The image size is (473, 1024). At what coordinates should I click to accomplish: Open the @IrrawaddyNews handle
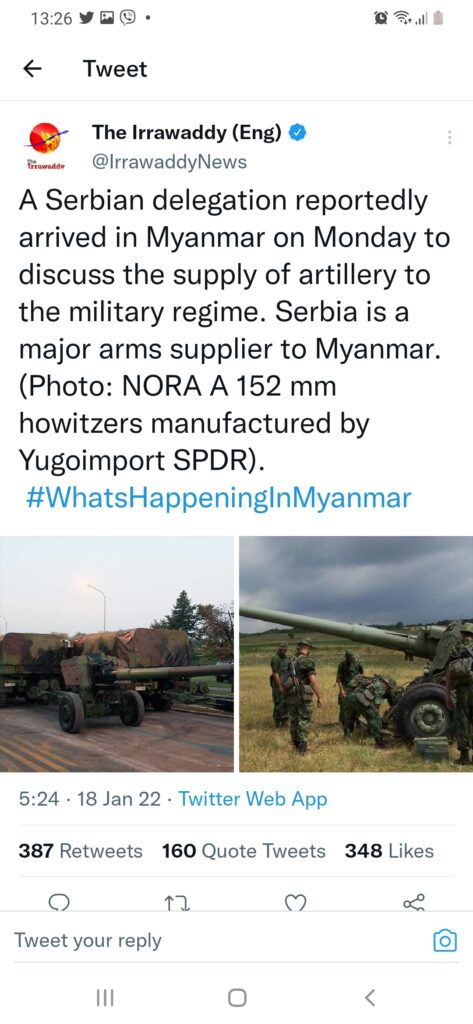[x=169, y=161]
